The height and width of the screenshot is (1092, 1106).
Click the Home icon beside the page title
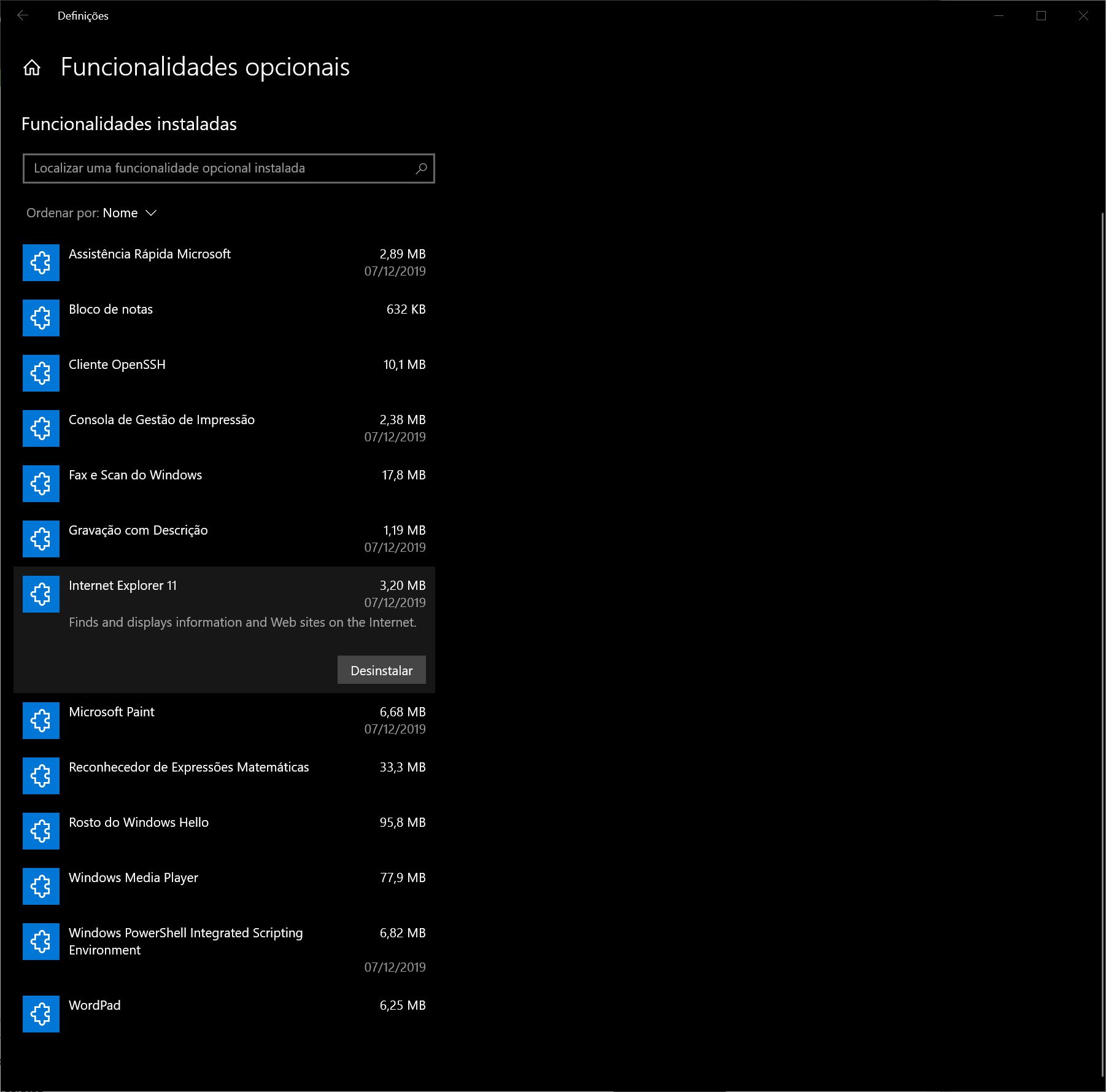pyautogui.click(x=32, y=68)
